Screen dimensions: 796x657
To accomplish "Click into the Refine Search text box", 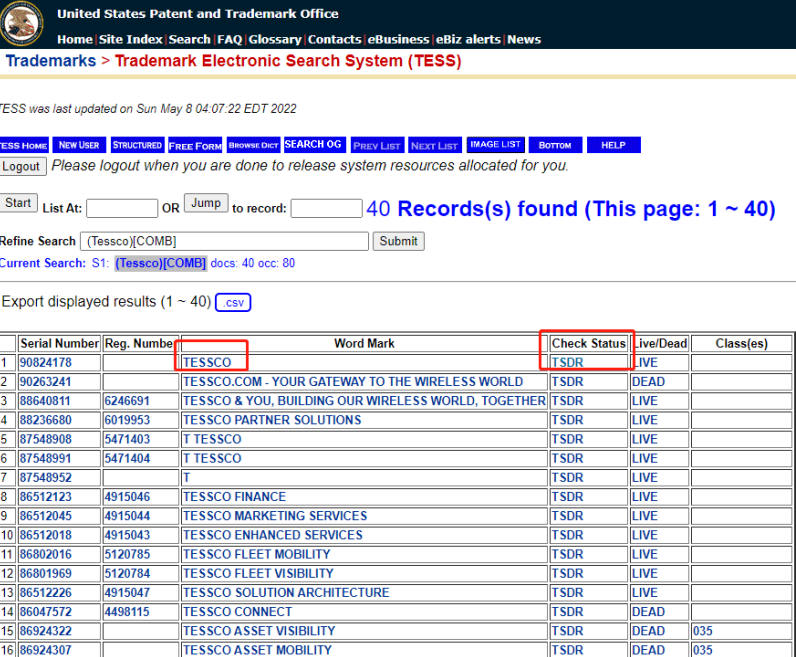I will click(x=224, y=241).
